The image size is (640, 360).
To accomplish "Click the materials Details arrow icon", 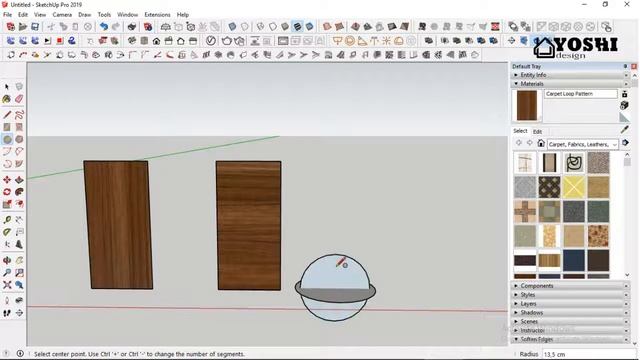I will click(625, 143).
